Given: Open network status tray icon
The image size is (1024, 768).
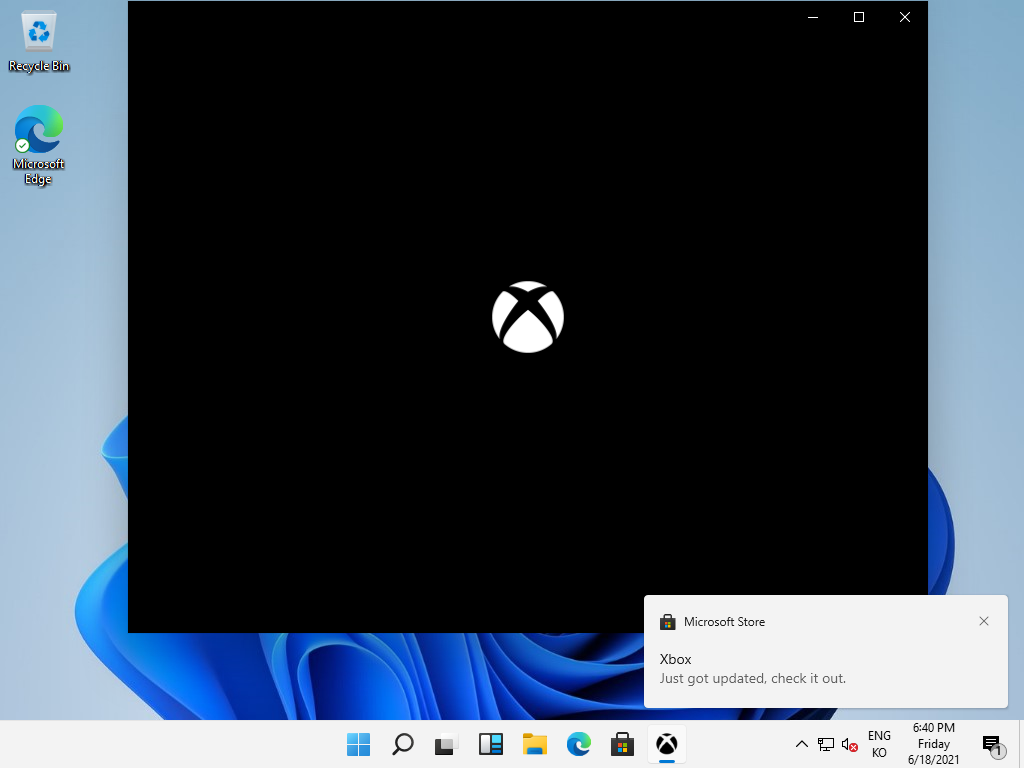Looking at the screenshot, I should tap(825, 744).
